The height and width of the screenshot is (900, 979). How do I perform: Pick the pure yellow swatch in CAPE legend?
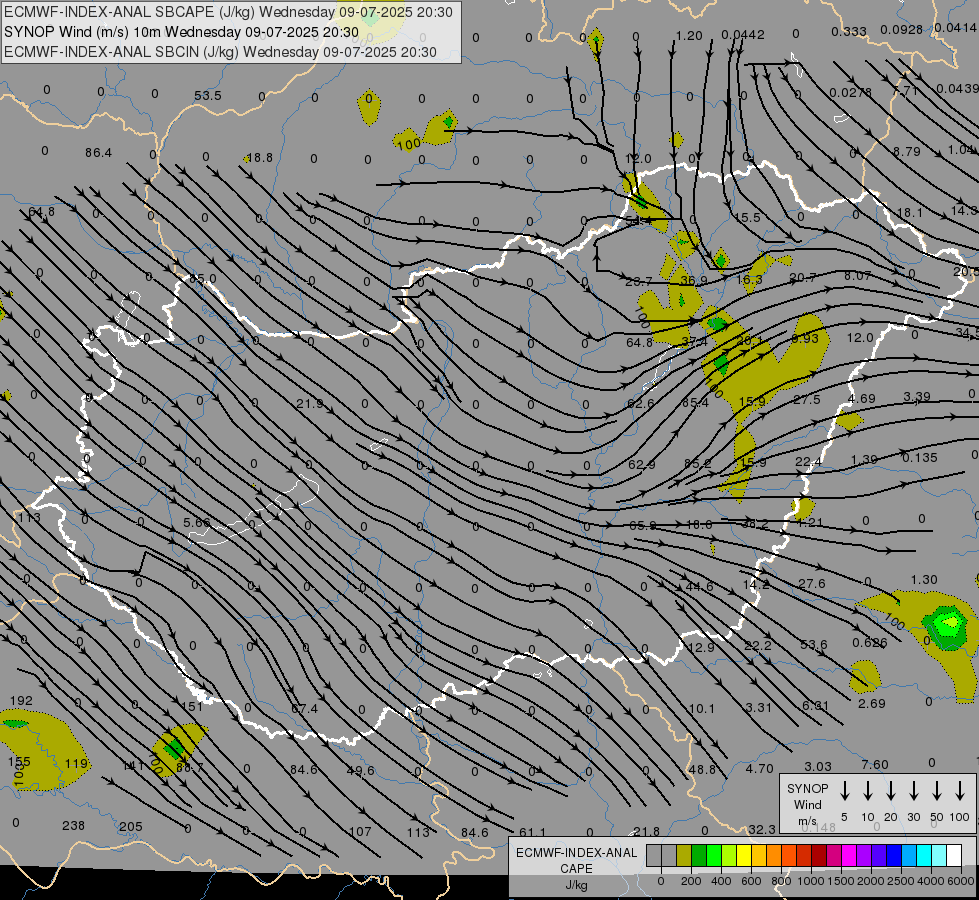[744, 855]
